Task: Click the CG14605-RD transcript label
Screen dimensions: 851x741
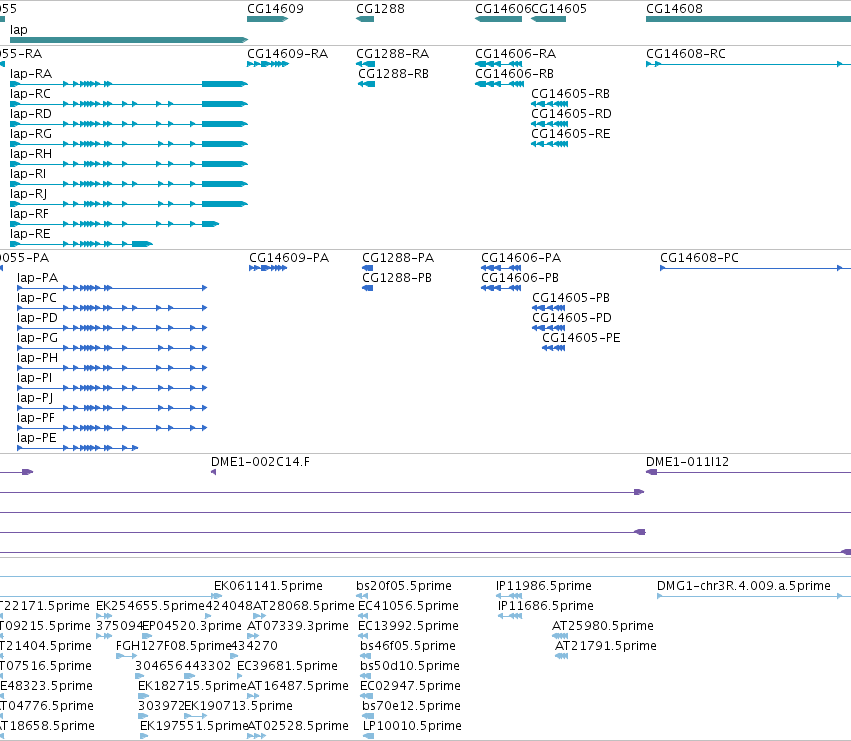Action: [x=571, y=114]
